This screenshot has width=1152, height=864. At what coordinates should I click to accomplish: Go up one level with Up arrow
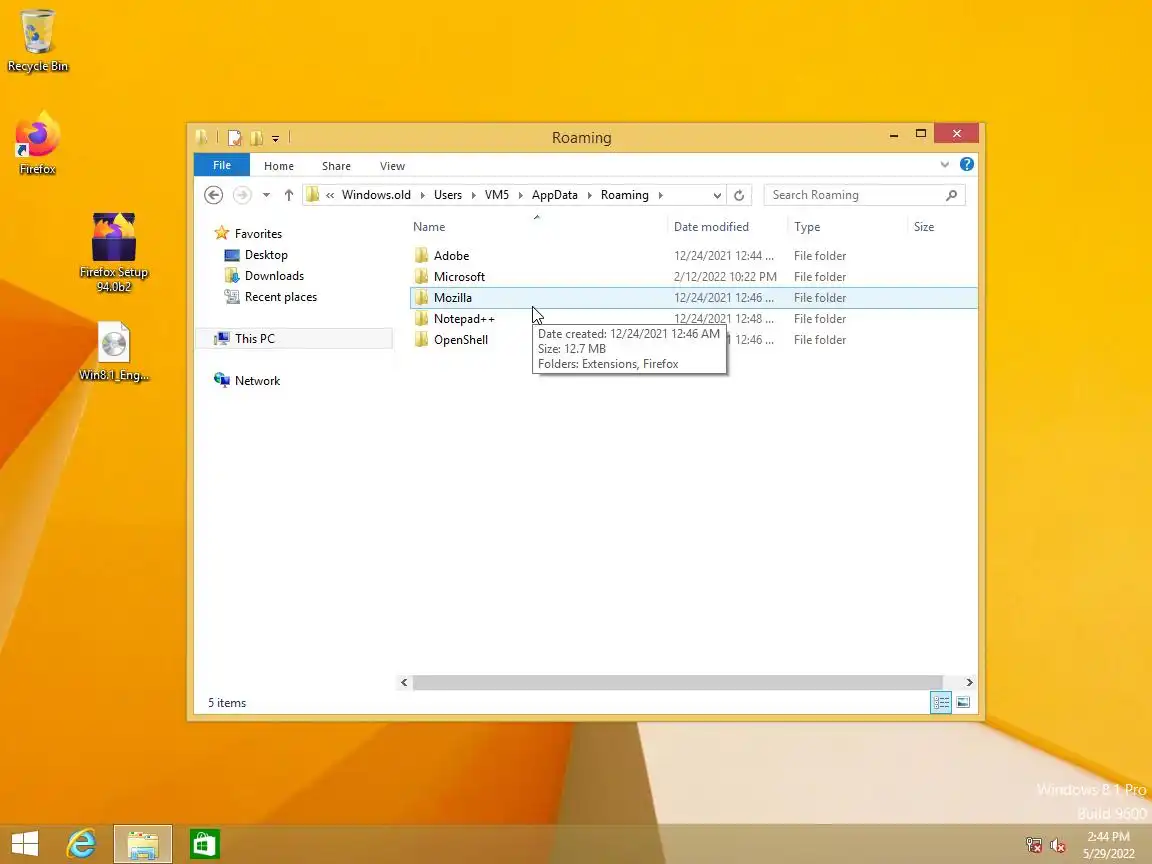[x=289, y=195]
